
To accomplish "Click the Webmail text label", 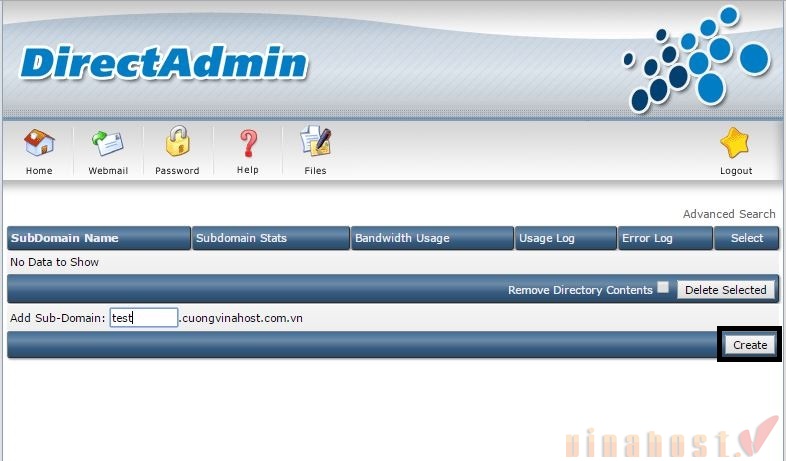I will coord(108,170).
